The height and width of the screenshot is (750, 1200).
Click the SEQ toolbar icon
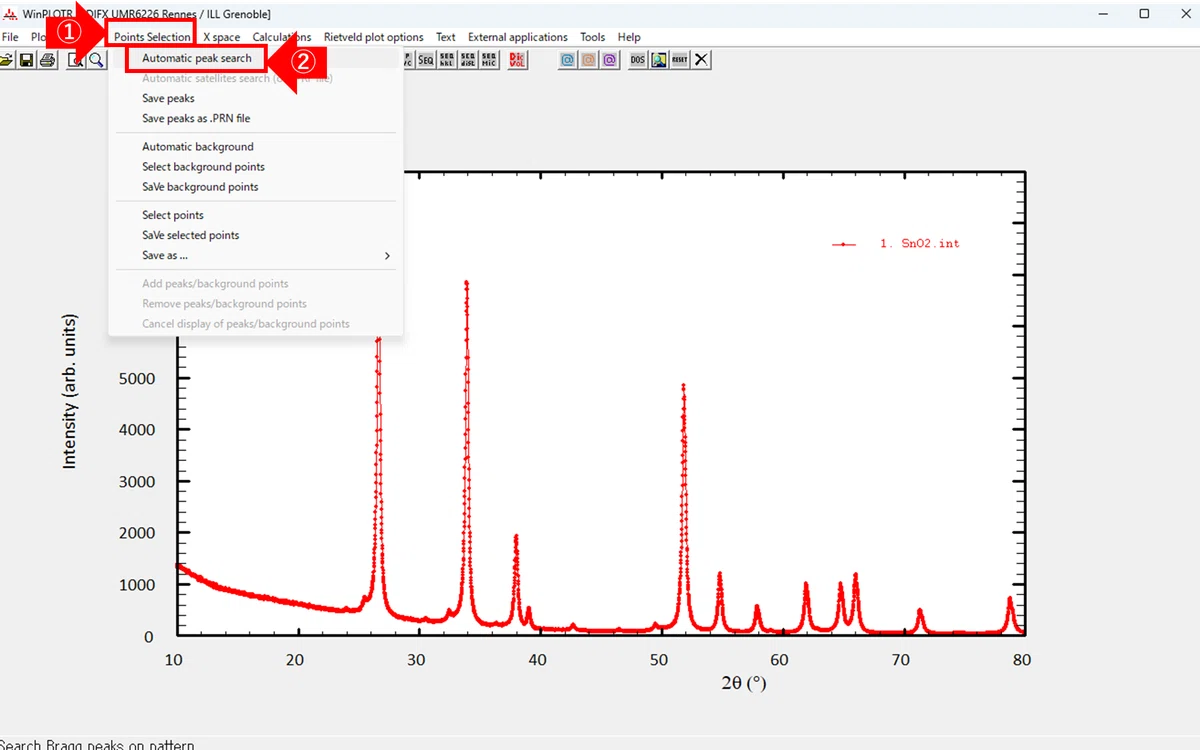click(x=426, y=60)
